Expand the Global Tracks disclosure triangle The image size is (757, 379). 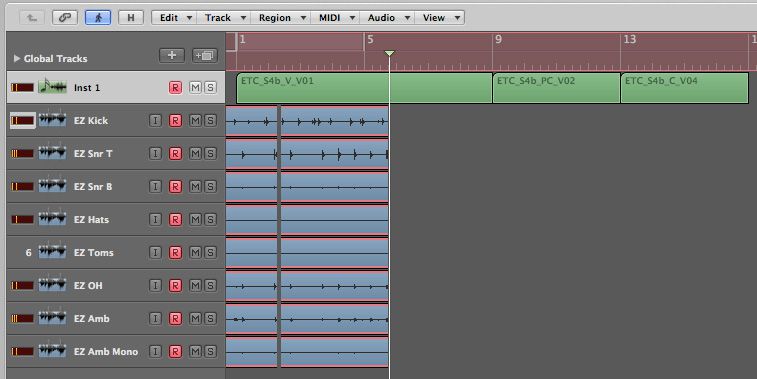pyautogui.click(x=16, y=58)
